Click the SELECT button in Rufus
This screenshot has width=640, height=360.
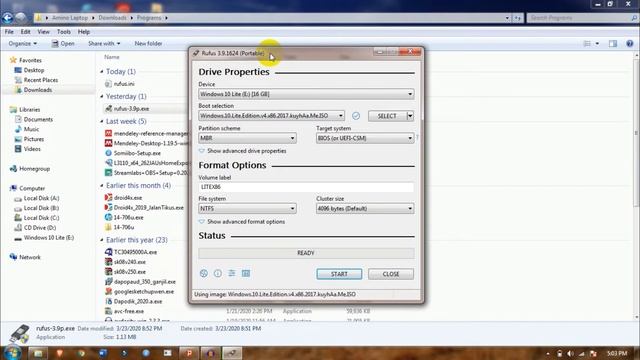click(x=387, y=116)
